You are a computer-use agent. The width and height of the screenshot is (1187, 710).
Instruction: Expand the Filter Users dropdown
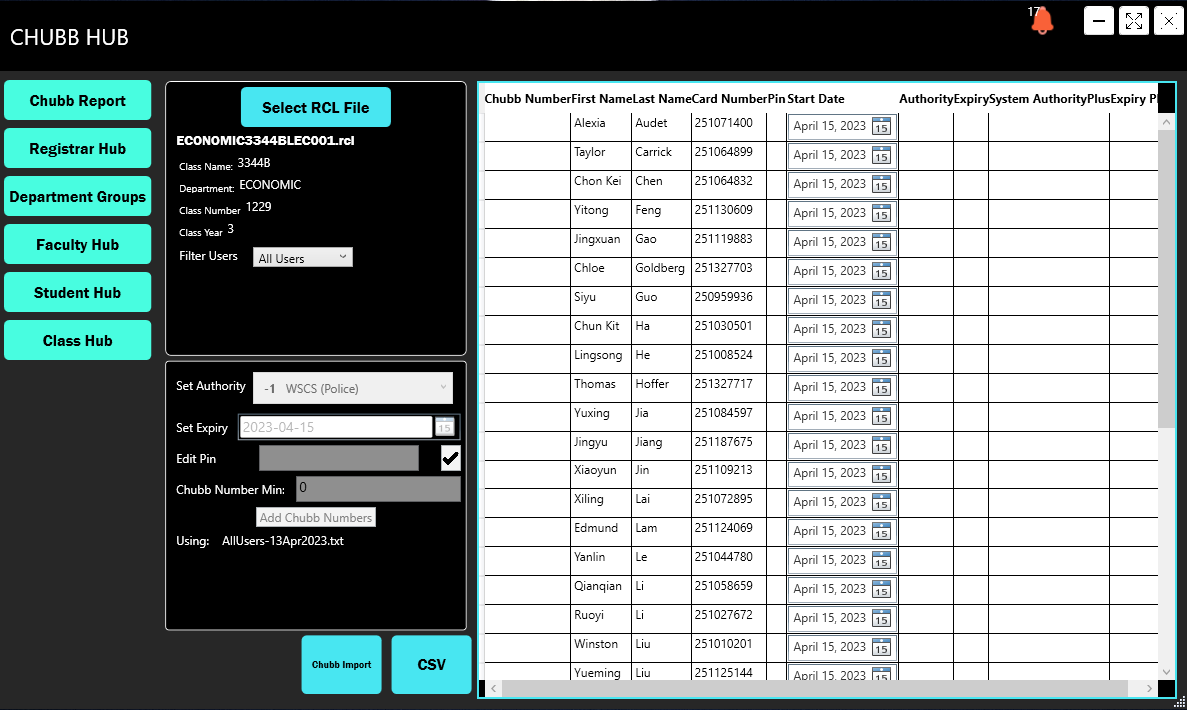coord(302,258)
